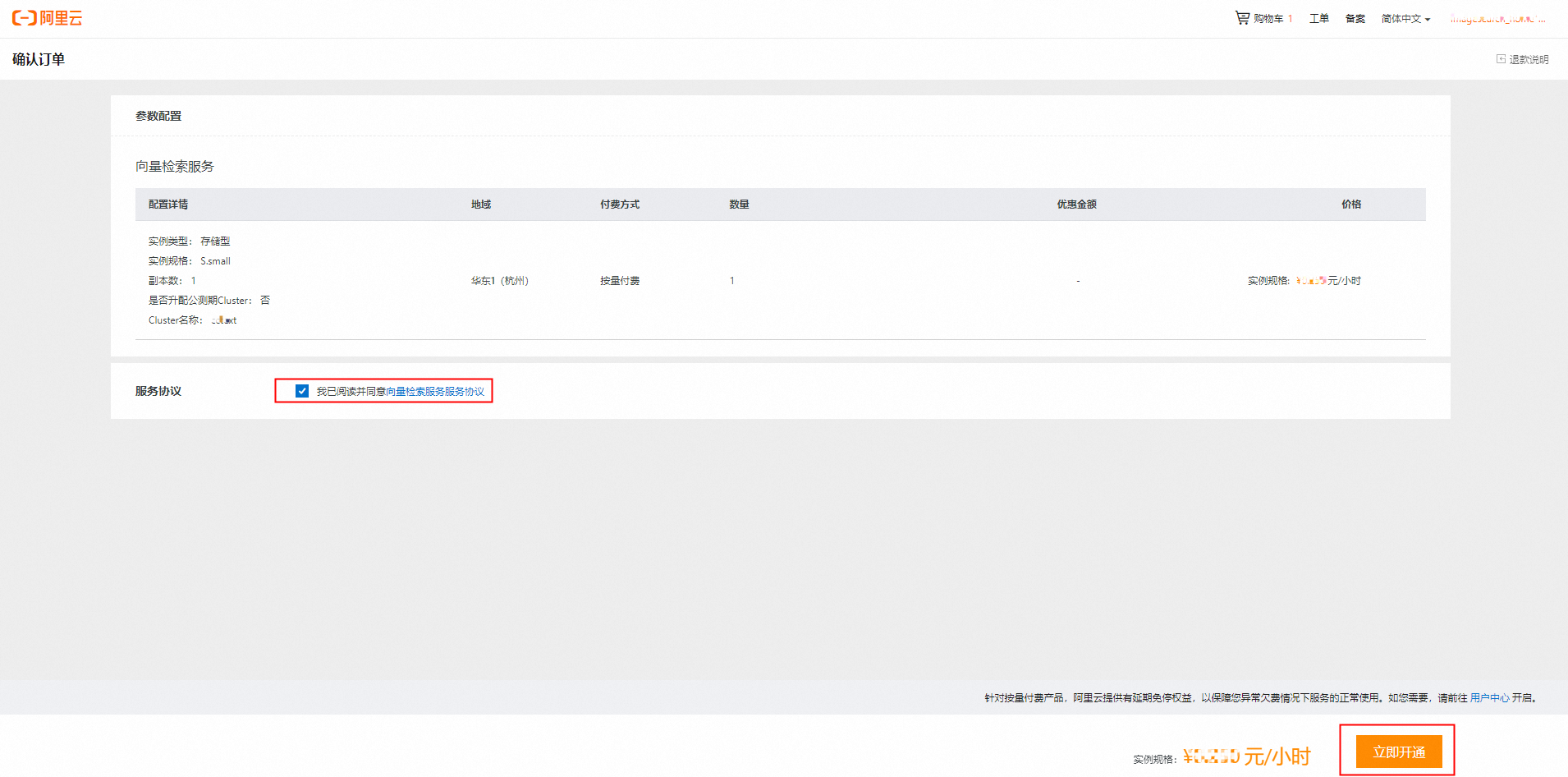Click the Alibaba Cloud logo
This screenshot has height=777, width=1568.
pos(47,18)
